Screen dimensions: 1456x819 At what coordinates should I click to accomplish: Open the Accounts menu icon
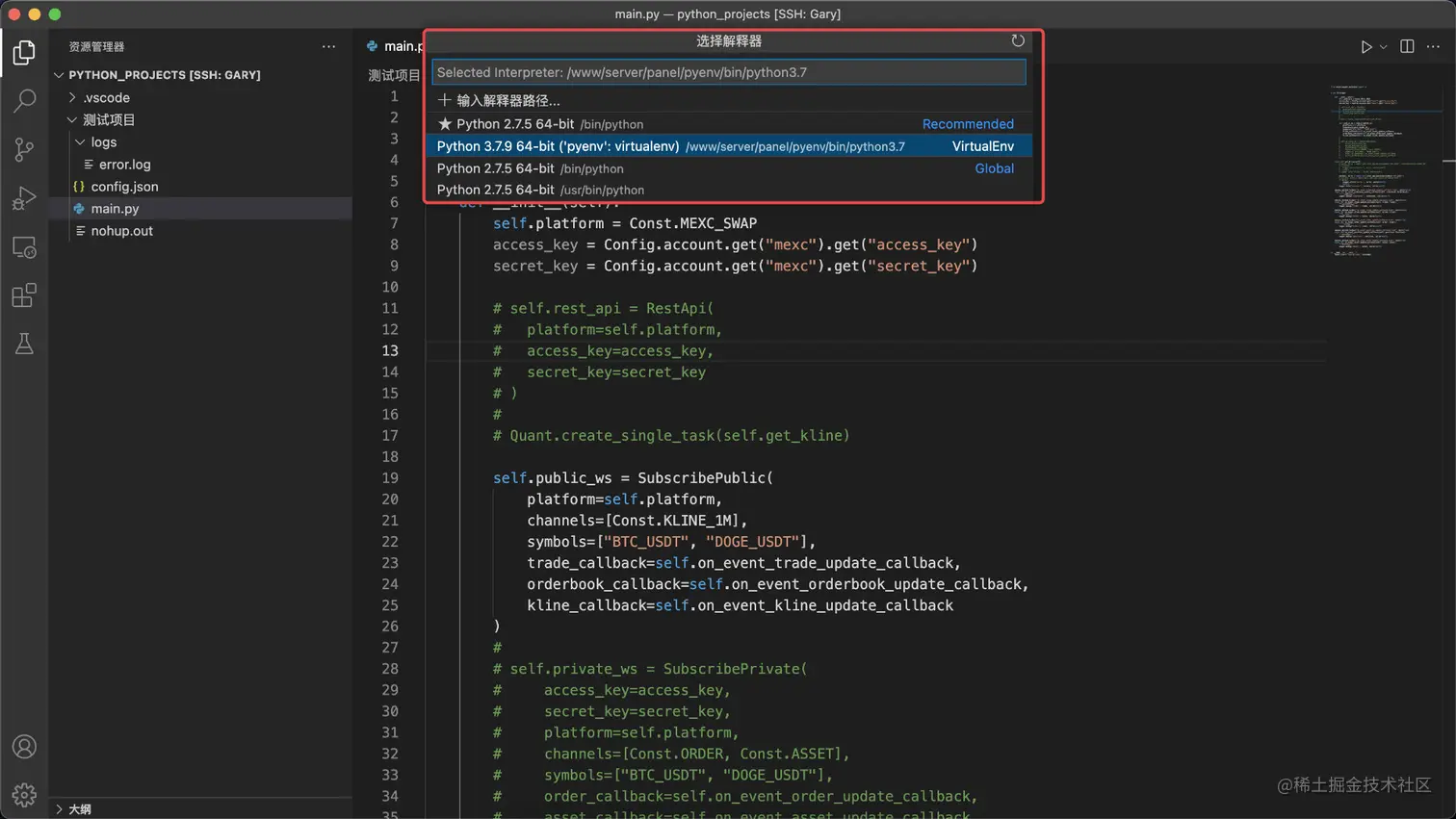(24, 747)
